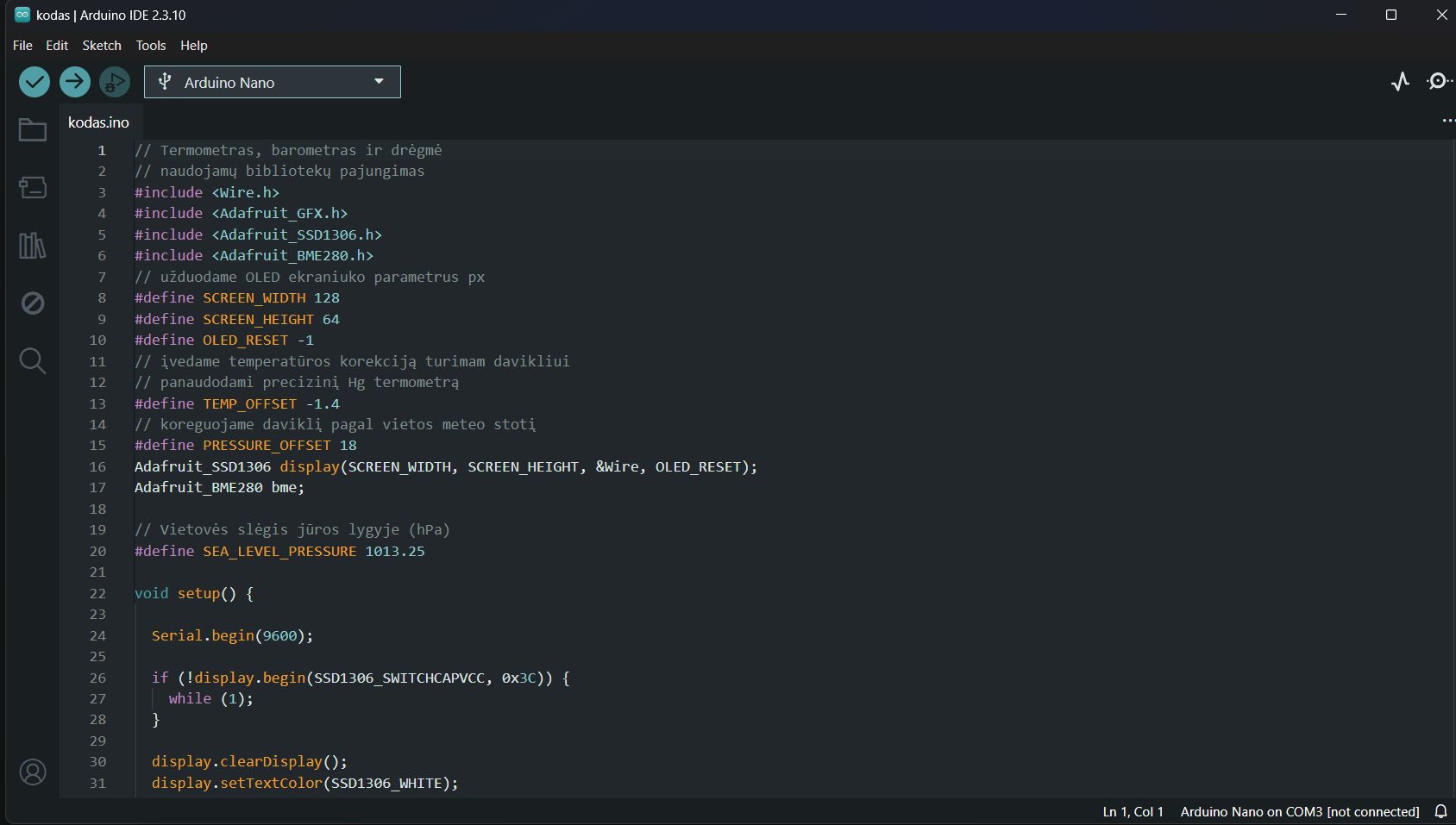The height and width of the screenshot is (825, 1456).
Task: Maximize the Arduino IDE window
Action: (1391, 15)
